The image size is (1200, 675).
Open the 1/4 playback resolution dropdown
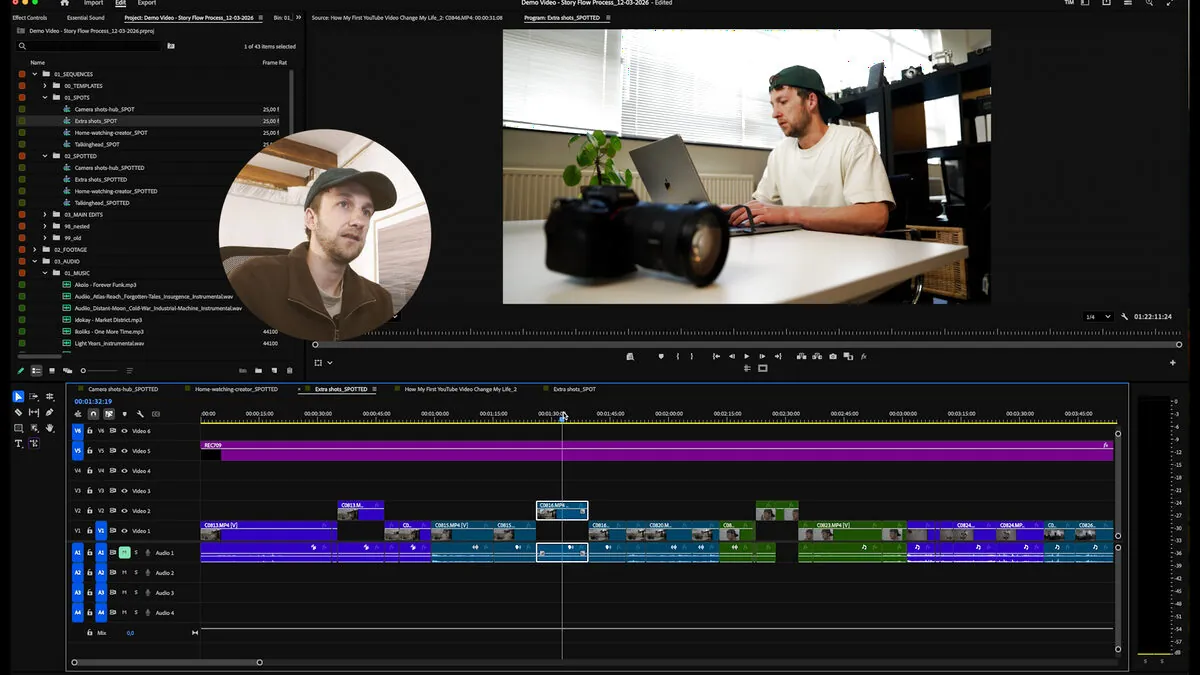click(x=1098, y=317)
